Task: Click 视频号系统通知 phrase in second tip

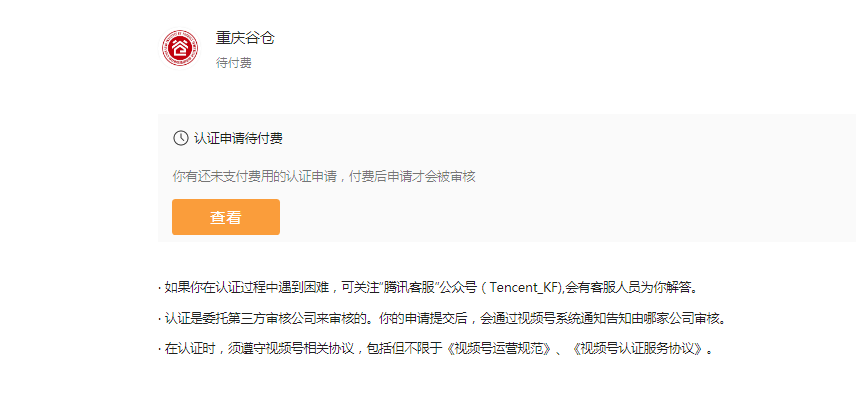Action: [x=562, y=318]
